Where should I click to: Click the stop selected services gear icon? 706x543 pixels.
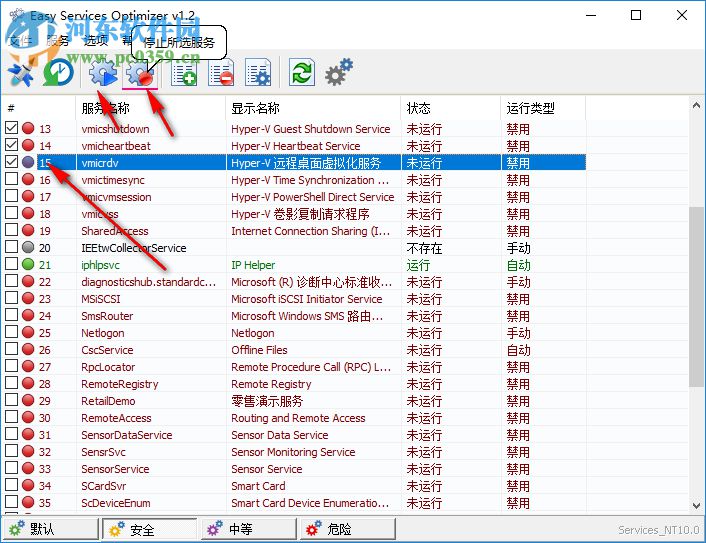tap(140, 73)
